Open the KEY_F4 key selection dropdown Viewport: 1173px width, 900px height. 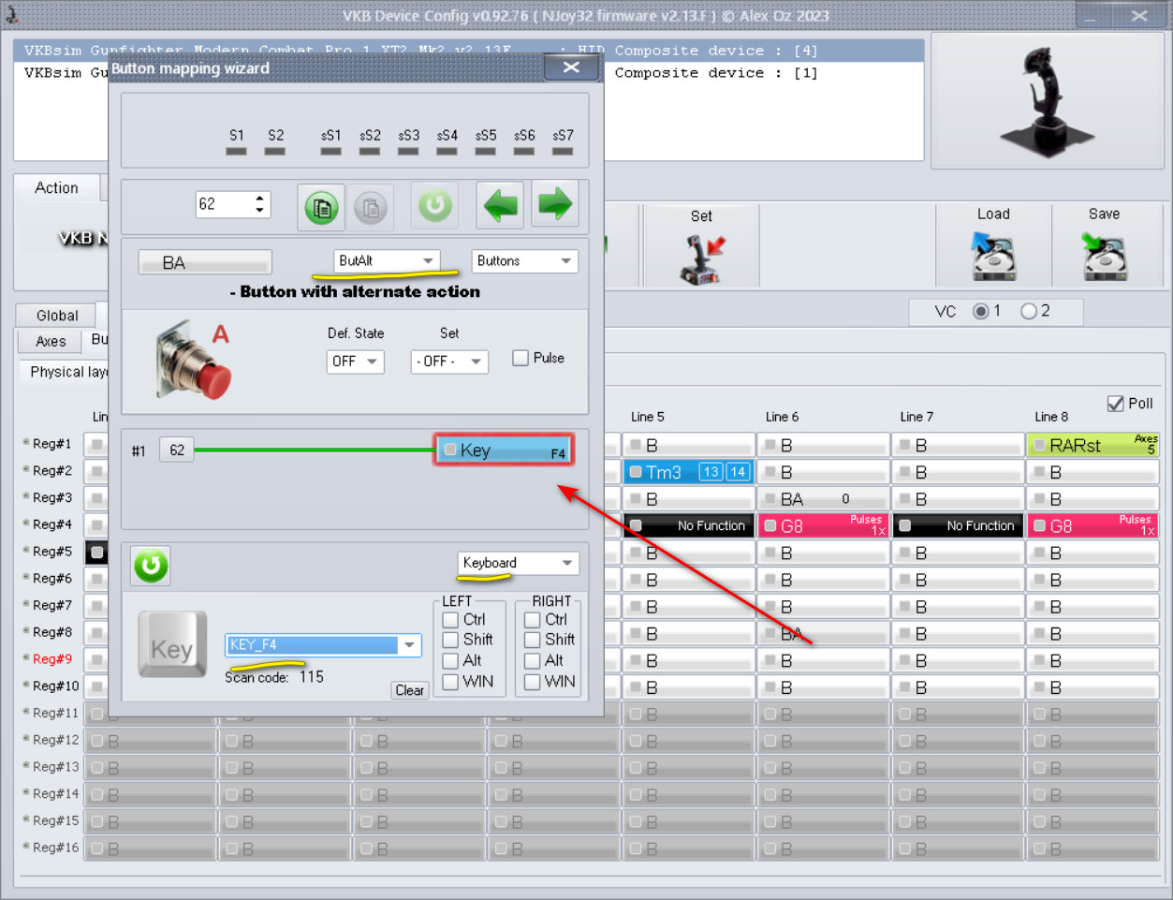[x=409, y=645]
